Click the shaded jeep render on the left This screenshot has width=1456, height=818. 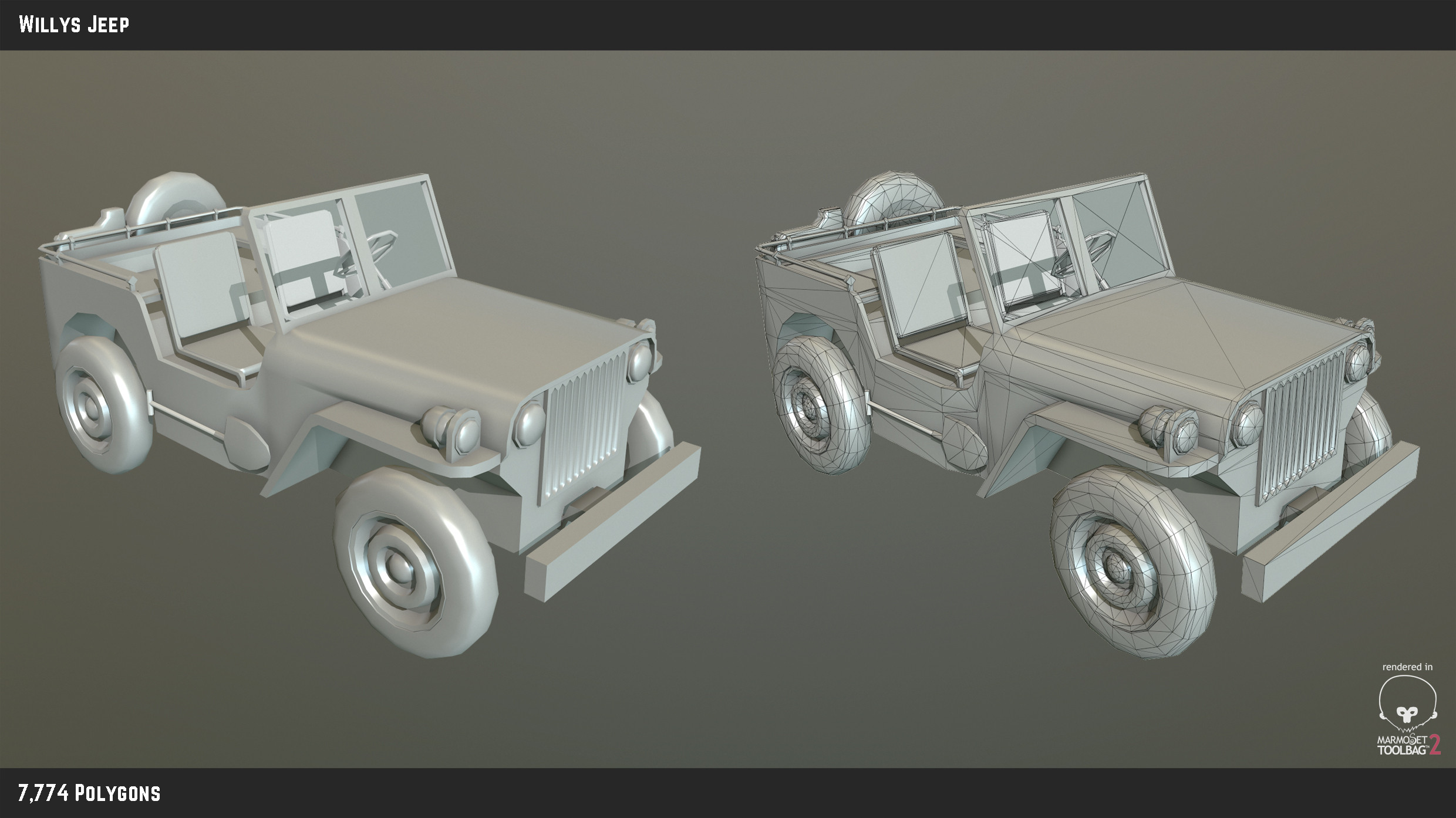[x=369, y=415]
